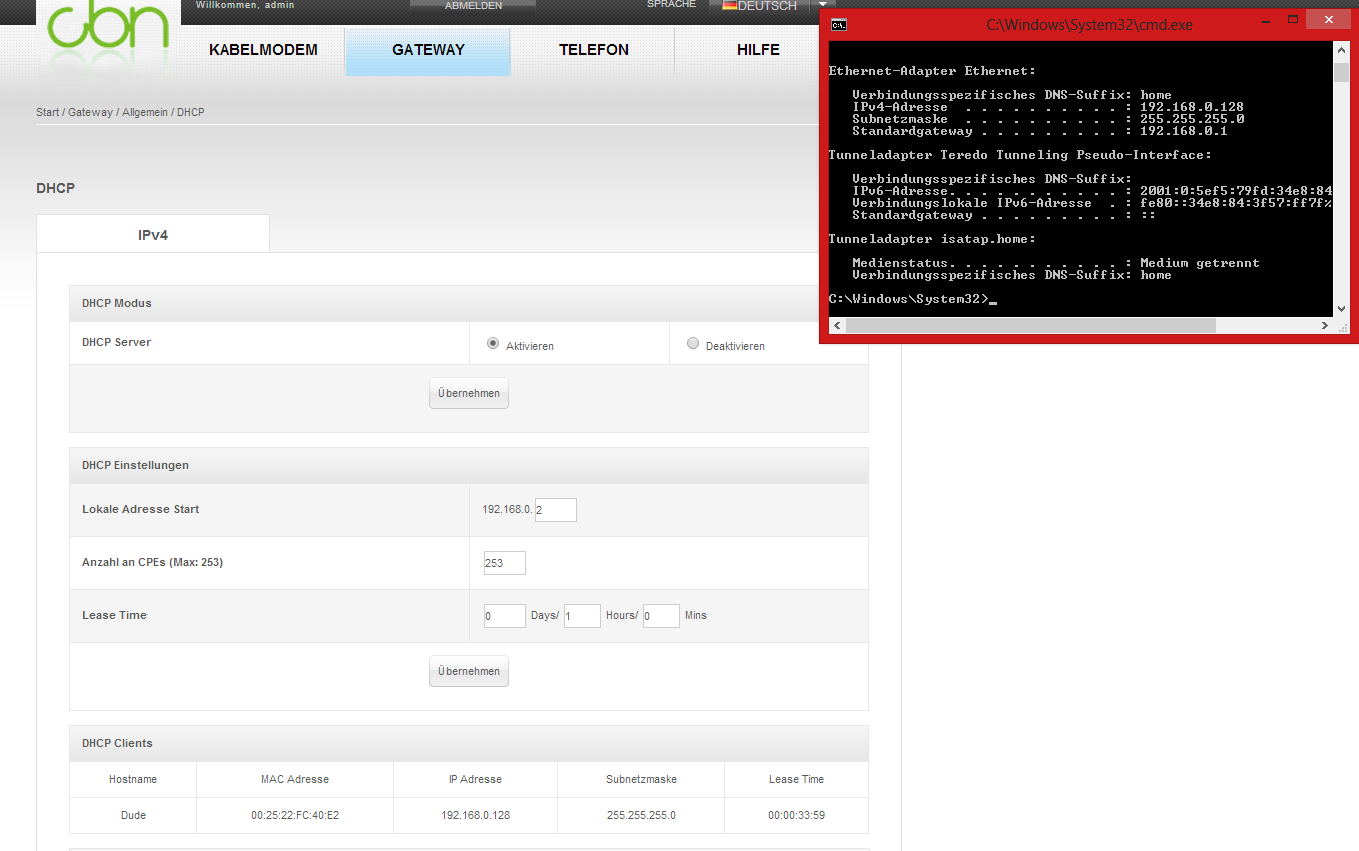
Task: Click the Lease Time Hours field
Action: [x=582, y=616]
